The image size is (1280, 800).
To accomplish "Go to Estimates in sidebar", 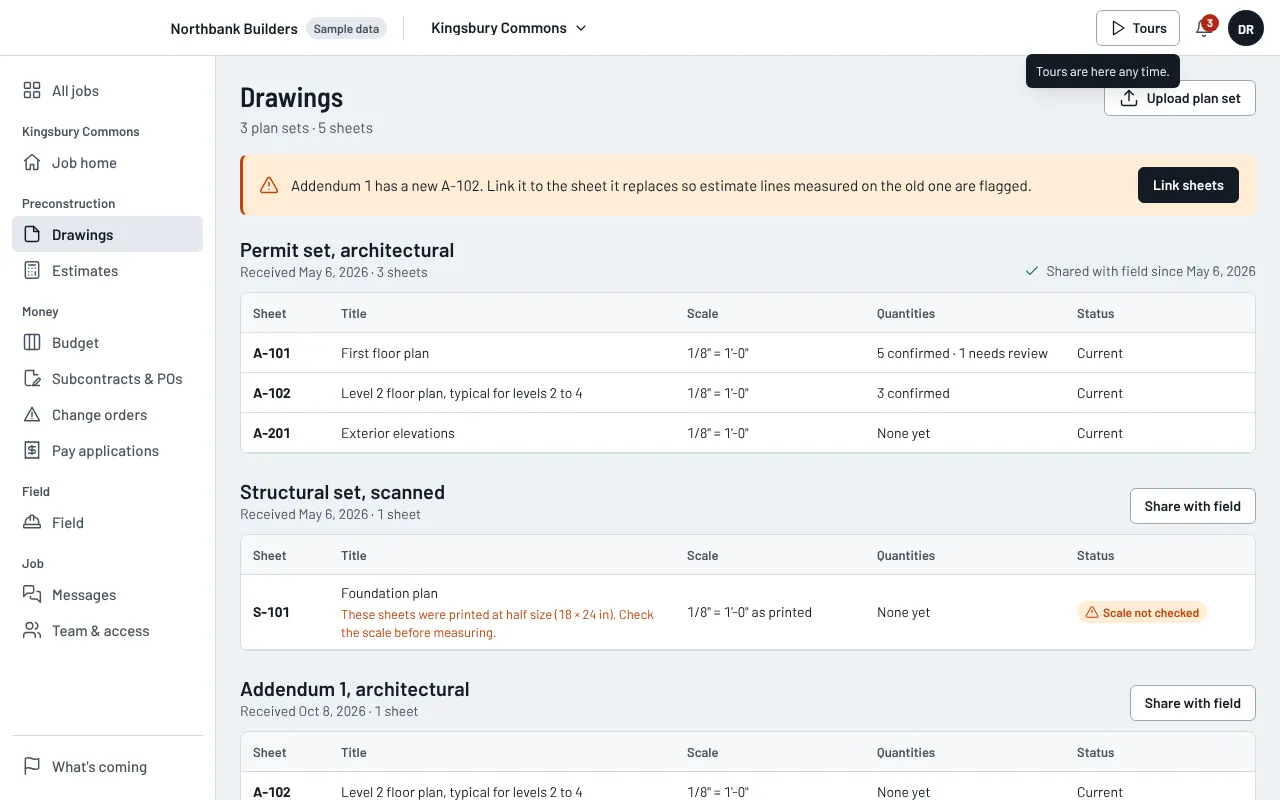I will [107, 271].
